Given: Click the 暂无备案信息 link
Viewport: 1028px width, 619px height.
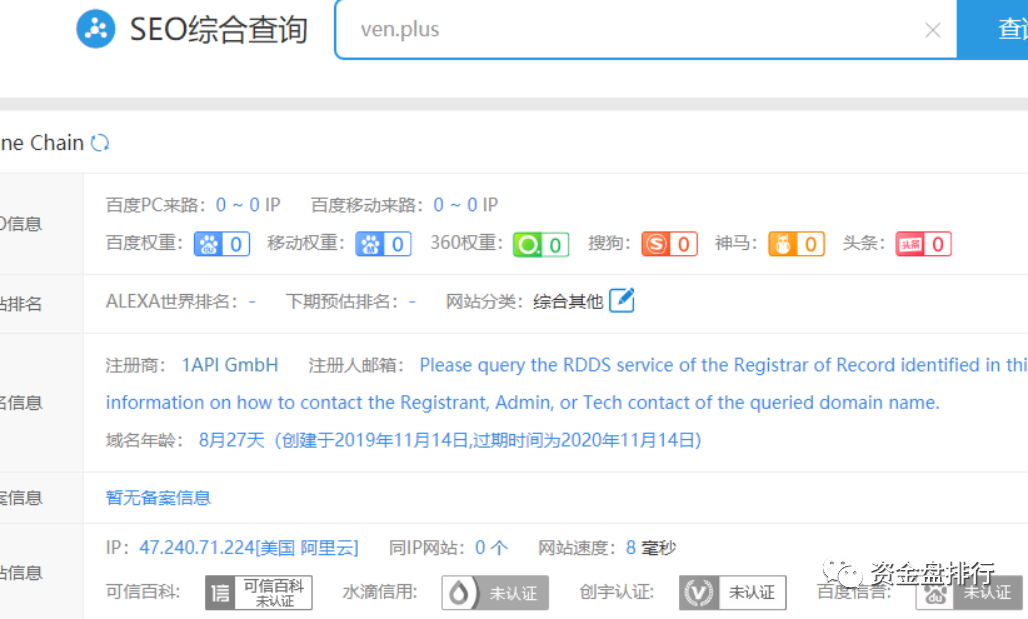Looking at the screenshot, I should pos(158,497).
